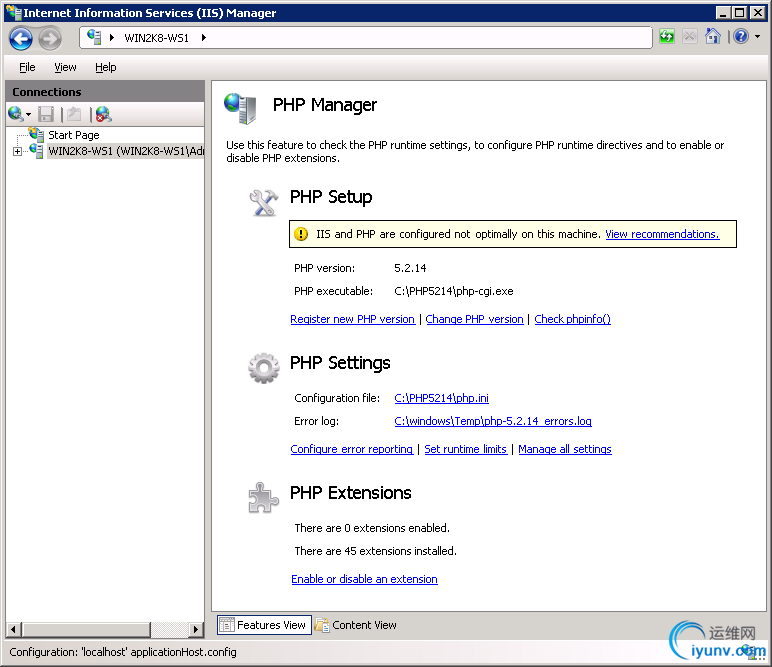This screenshot has width=772, height=667.
Task: Click the PHP Manager server globe icon
Action: coord(240,108)
